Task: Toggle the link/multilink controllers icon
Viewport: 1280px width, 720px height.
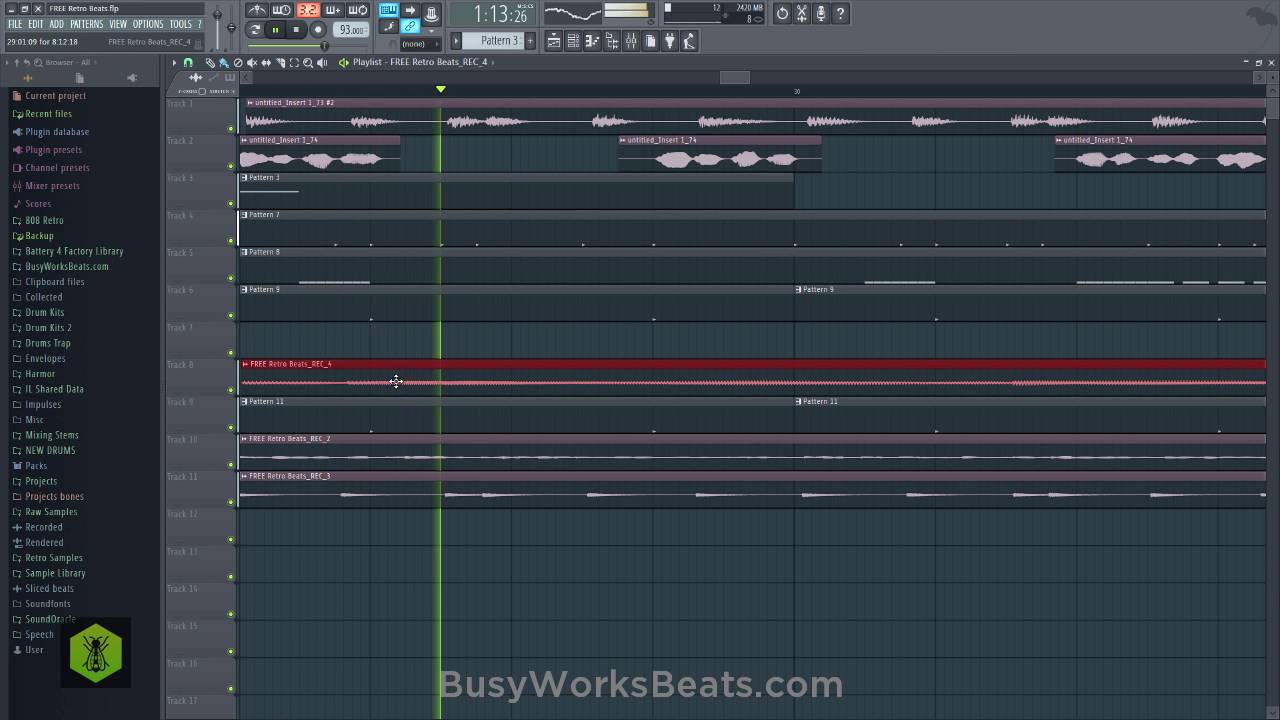Action: (410, 26)
